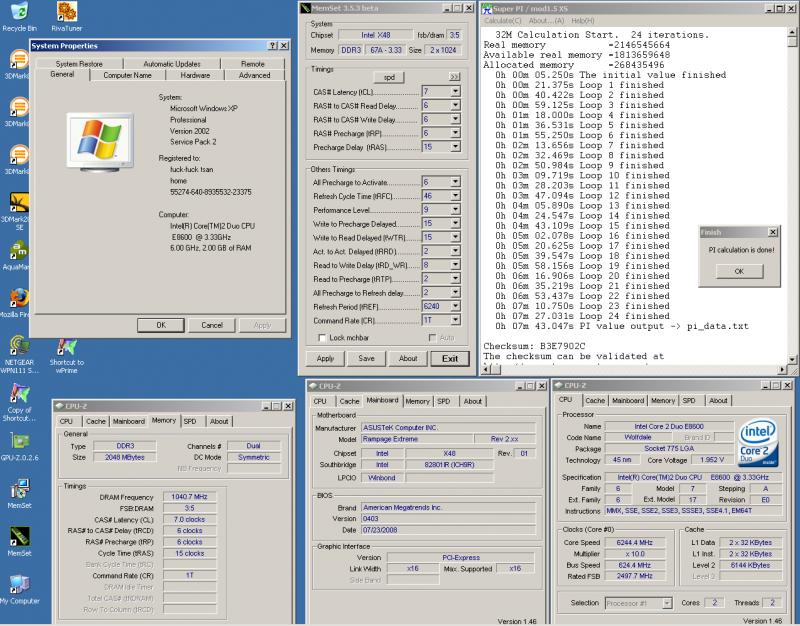Click the About button in MemSet
The image size is (800, 626).
click(408, 359)
